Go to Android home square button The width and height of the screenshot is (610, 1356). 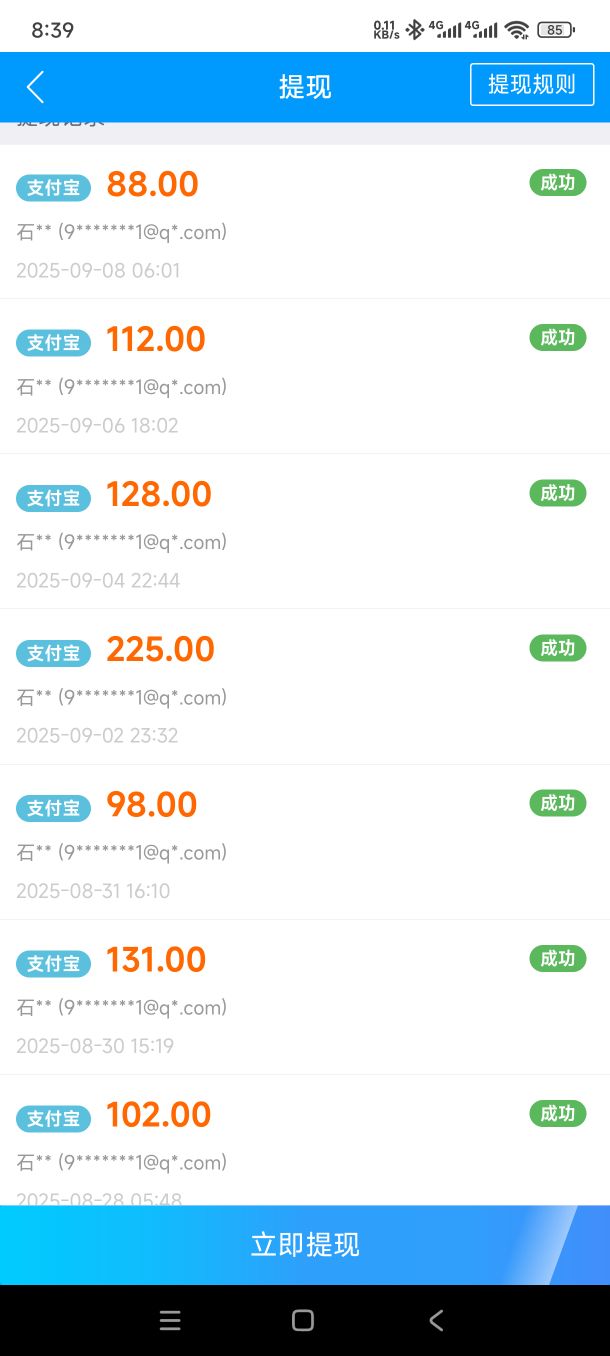pyautogui.click(x=303, y=1320)
